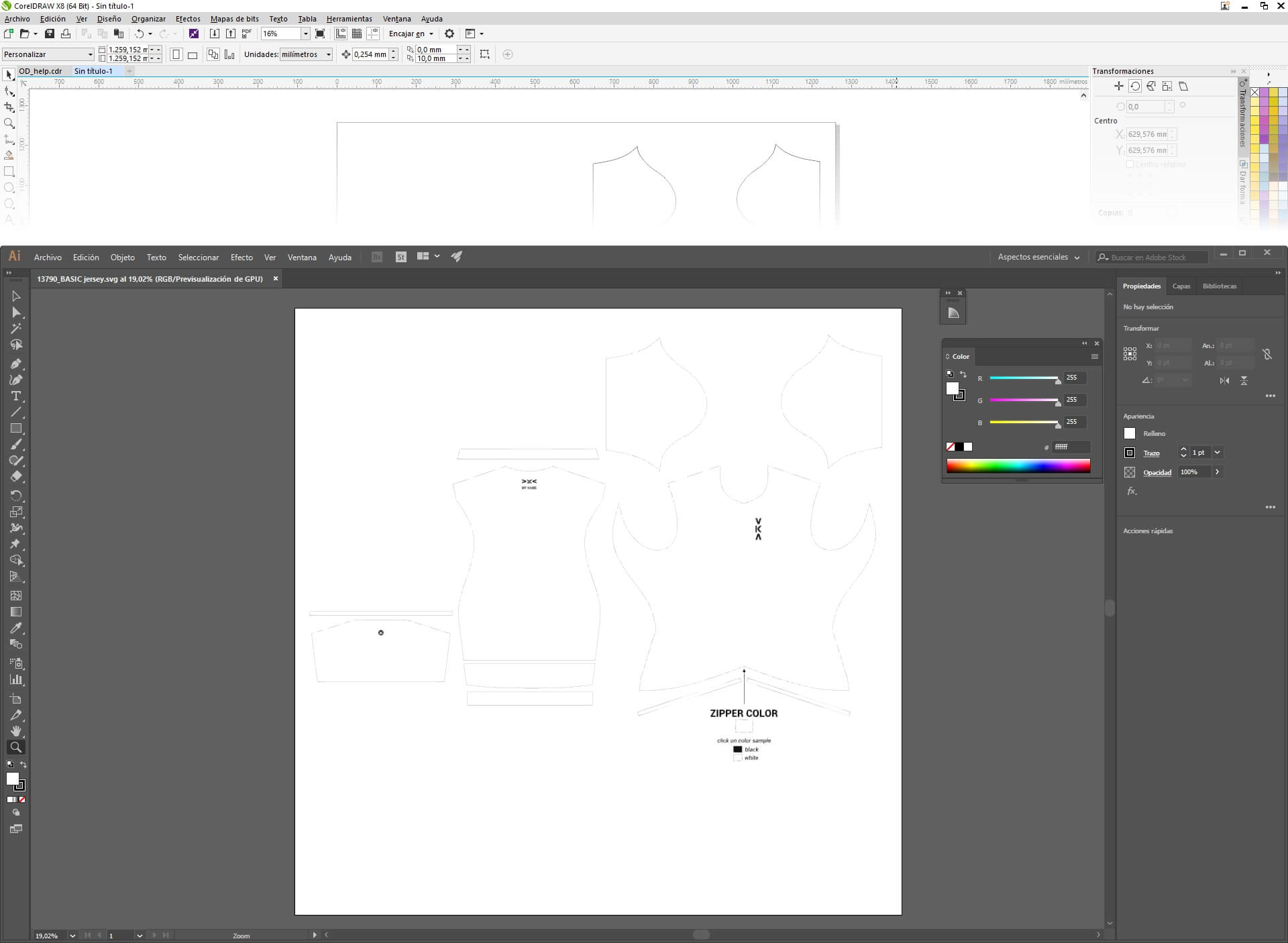Open the artboard number dropdown
This screenshot has height=943, width=1288.
[140, 936]
